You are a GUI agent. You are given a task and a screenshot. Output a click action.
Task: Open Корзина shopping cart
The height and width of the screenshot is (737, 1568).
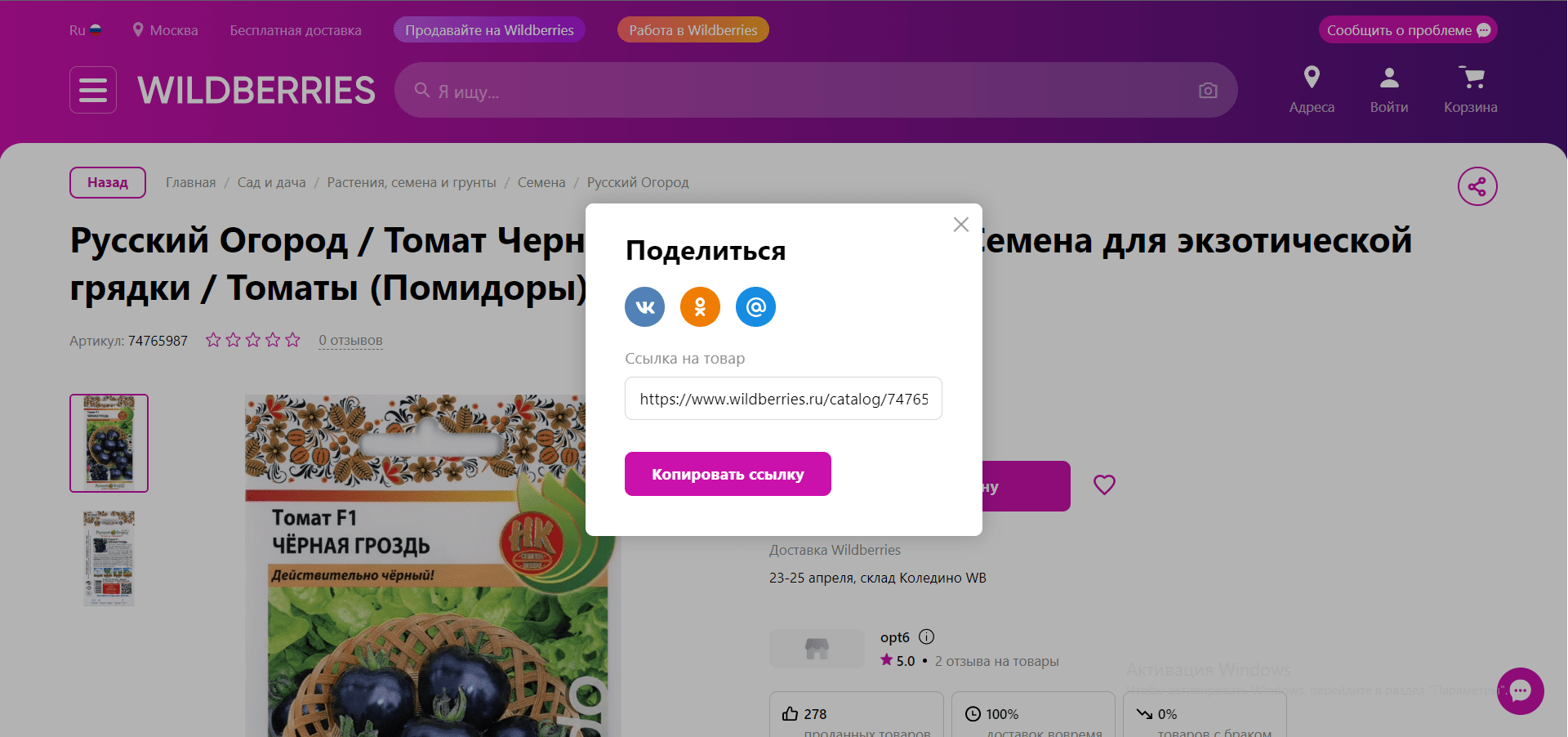tap(1471, 90)
